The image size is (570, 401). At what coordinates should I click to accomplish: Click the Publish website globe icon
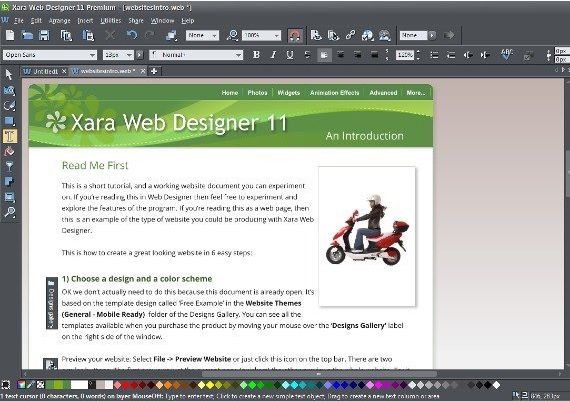[368, 35]
